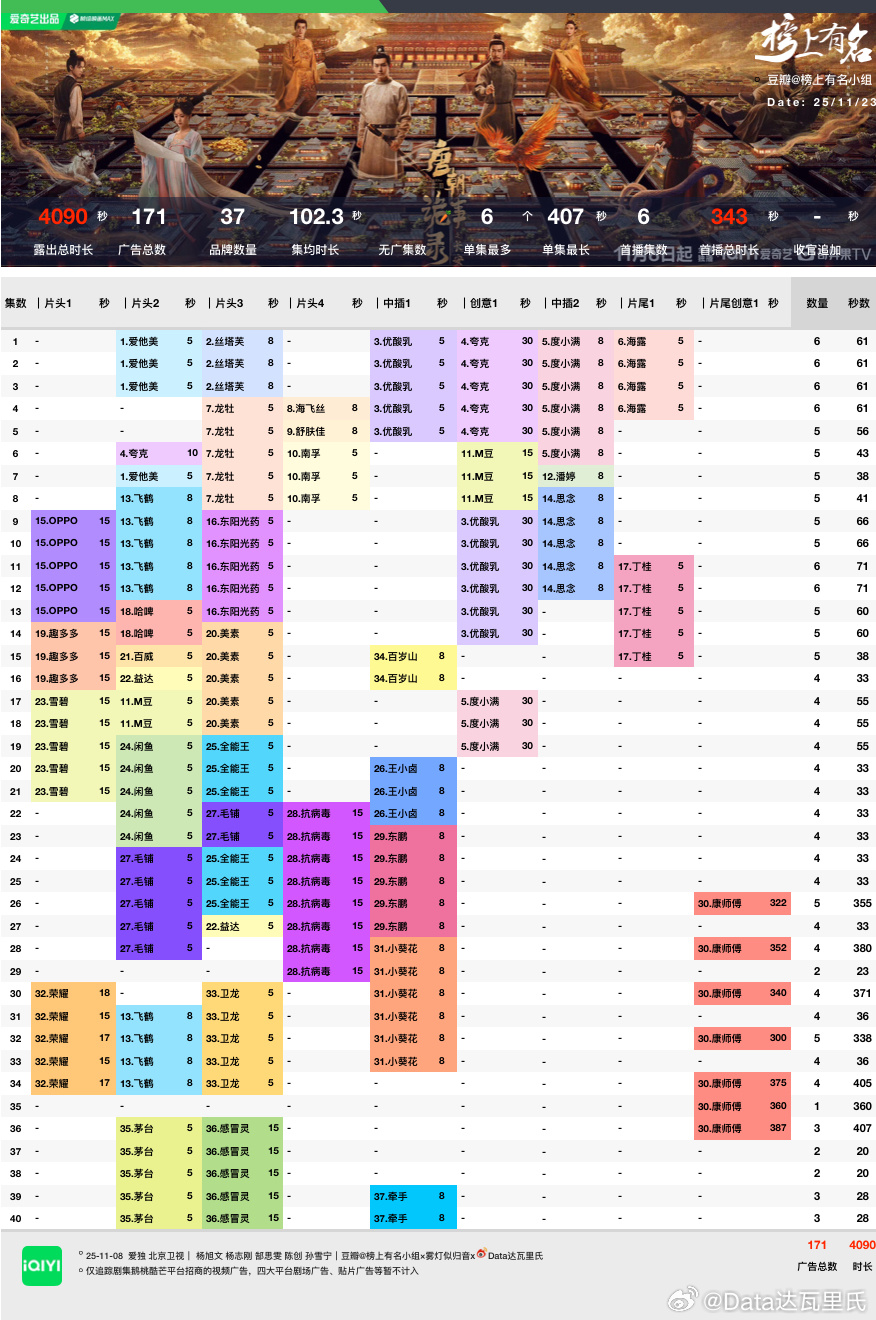Select the 片尾1 column header
This screenshot has height=1320, width=876.
[637, 302]
